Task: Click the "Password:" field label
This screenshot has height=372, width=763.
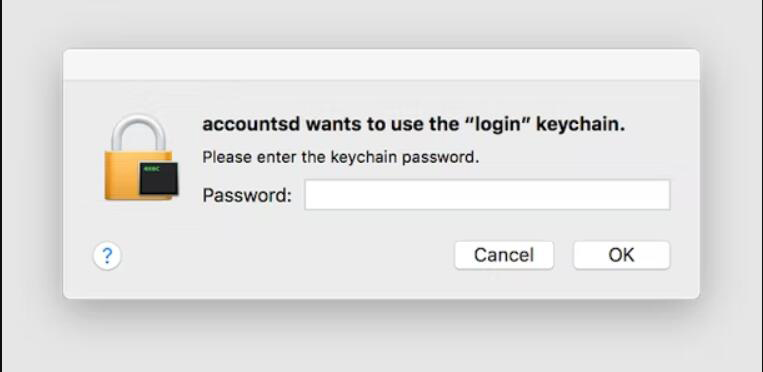Action: click(247, 195)
